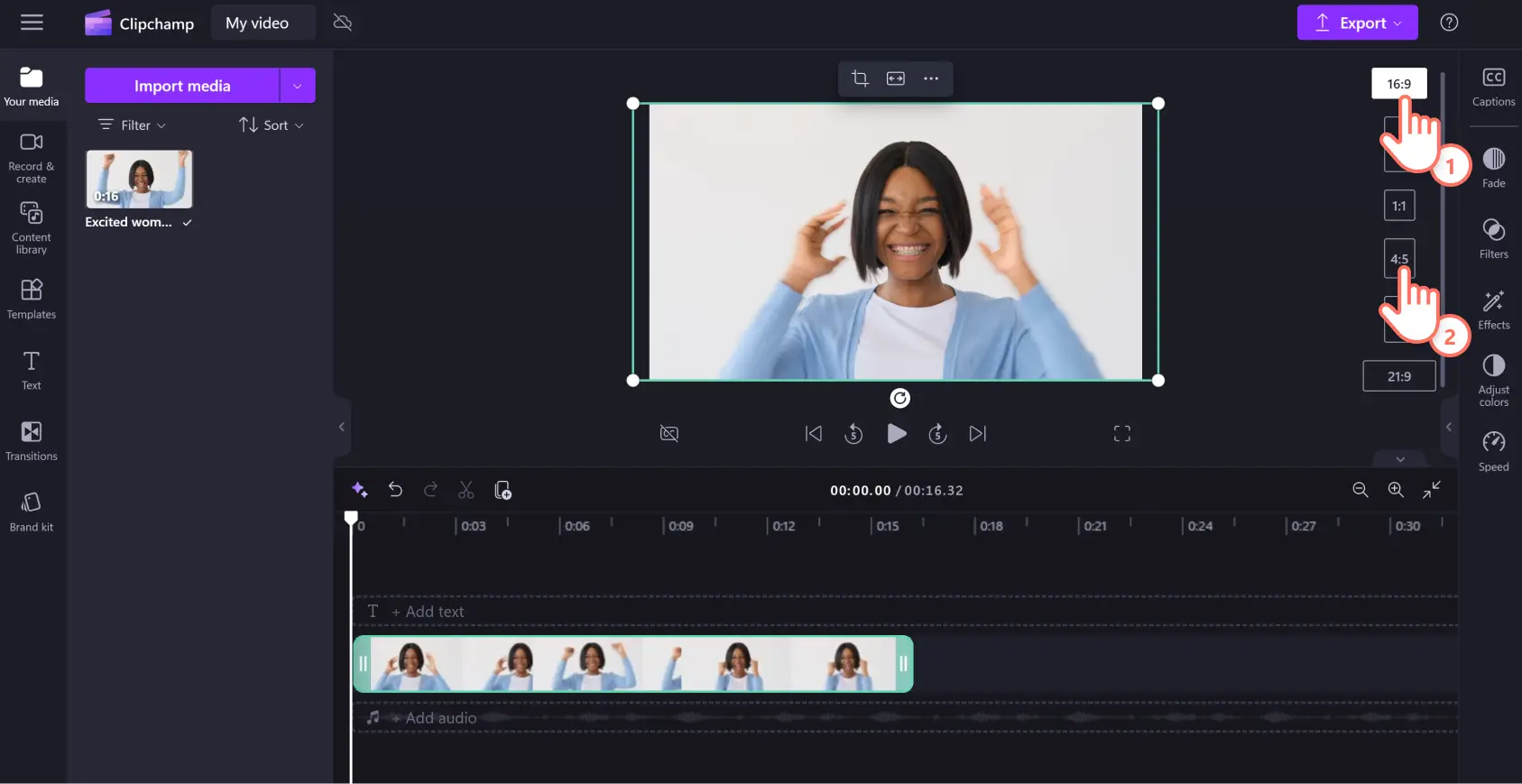This screenshot has height=784, width=1522.
Task: Select the 4:5 aspect ratio
Action: [x=1399, y=259]
